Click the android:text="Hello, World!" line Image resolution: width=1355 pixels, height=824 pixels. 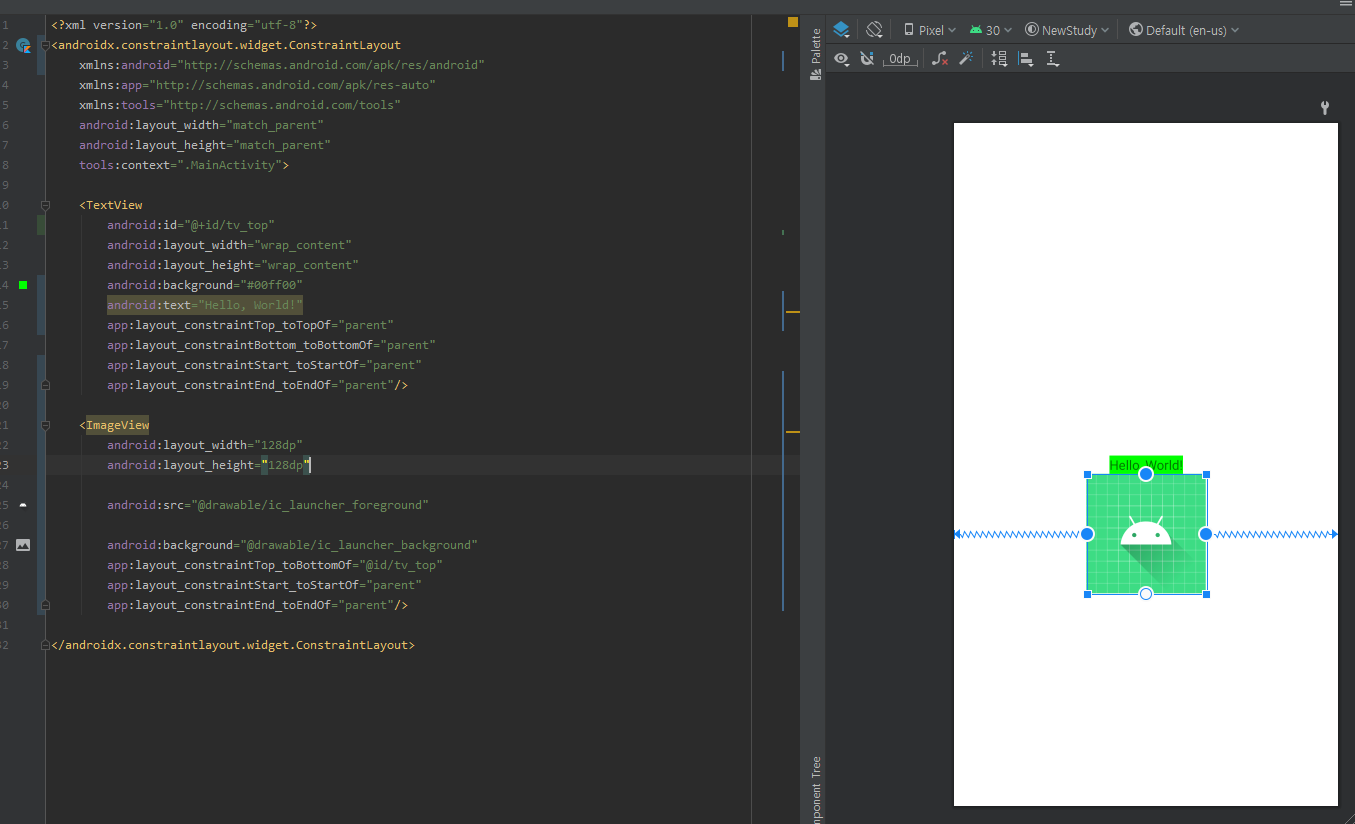coord(205,305)
